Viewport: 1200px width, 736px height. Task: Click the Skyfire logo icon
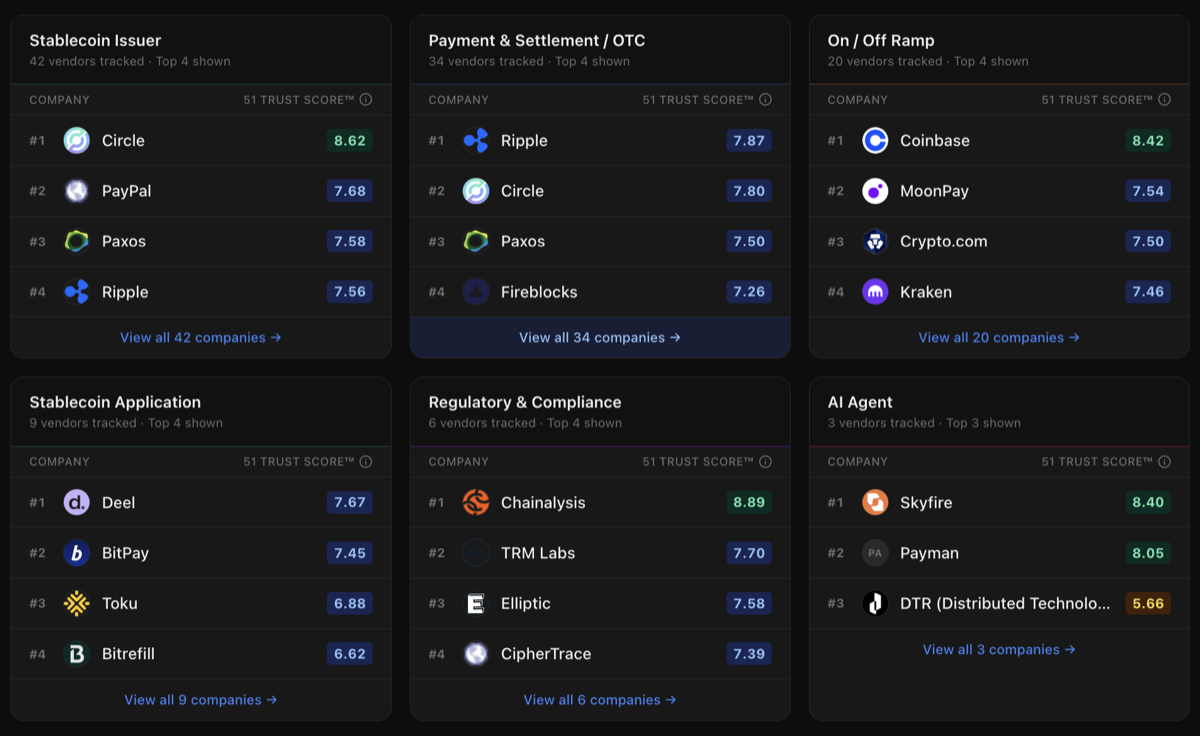point(875,503)
